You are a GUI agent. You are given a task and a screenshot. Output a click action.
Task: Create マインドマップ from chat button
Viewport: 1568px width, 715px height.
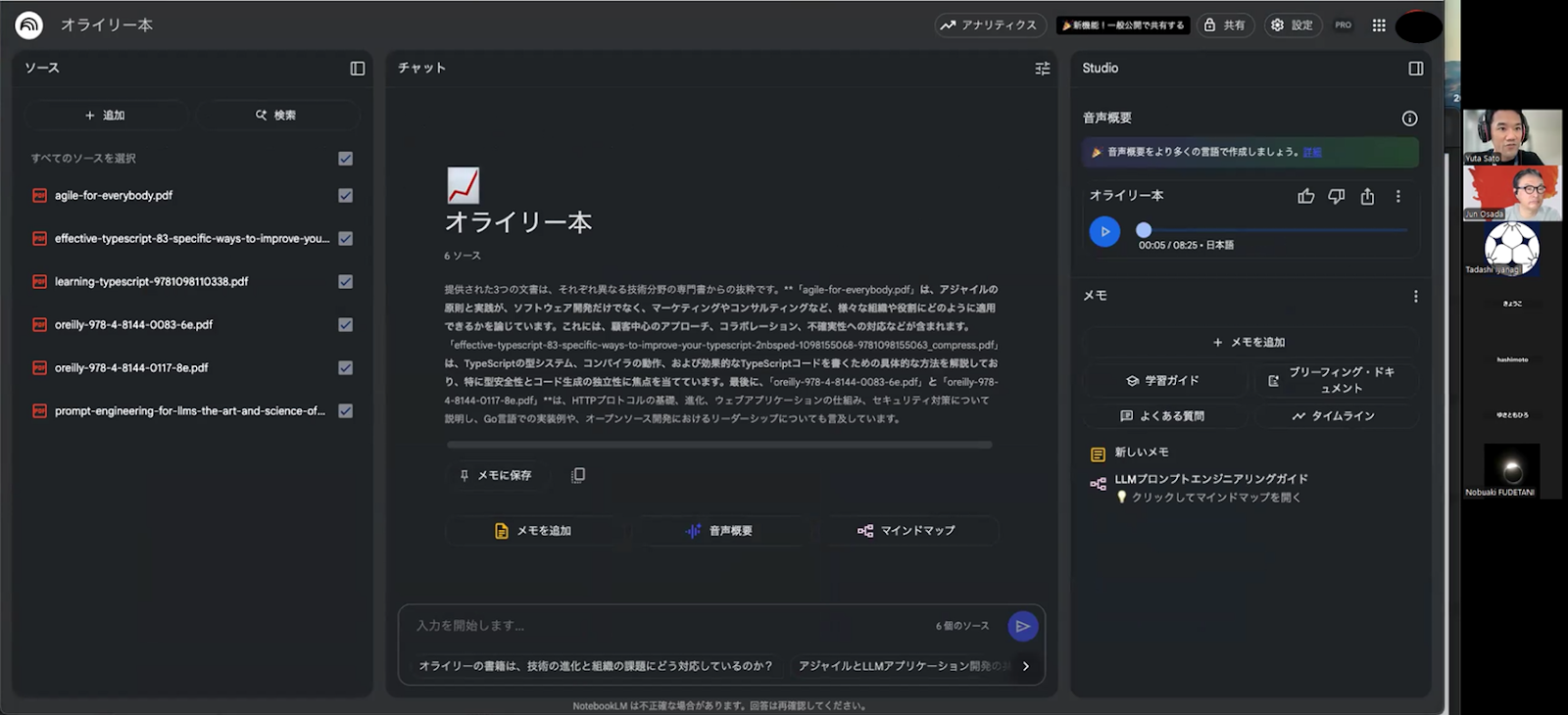pos(908,531)
